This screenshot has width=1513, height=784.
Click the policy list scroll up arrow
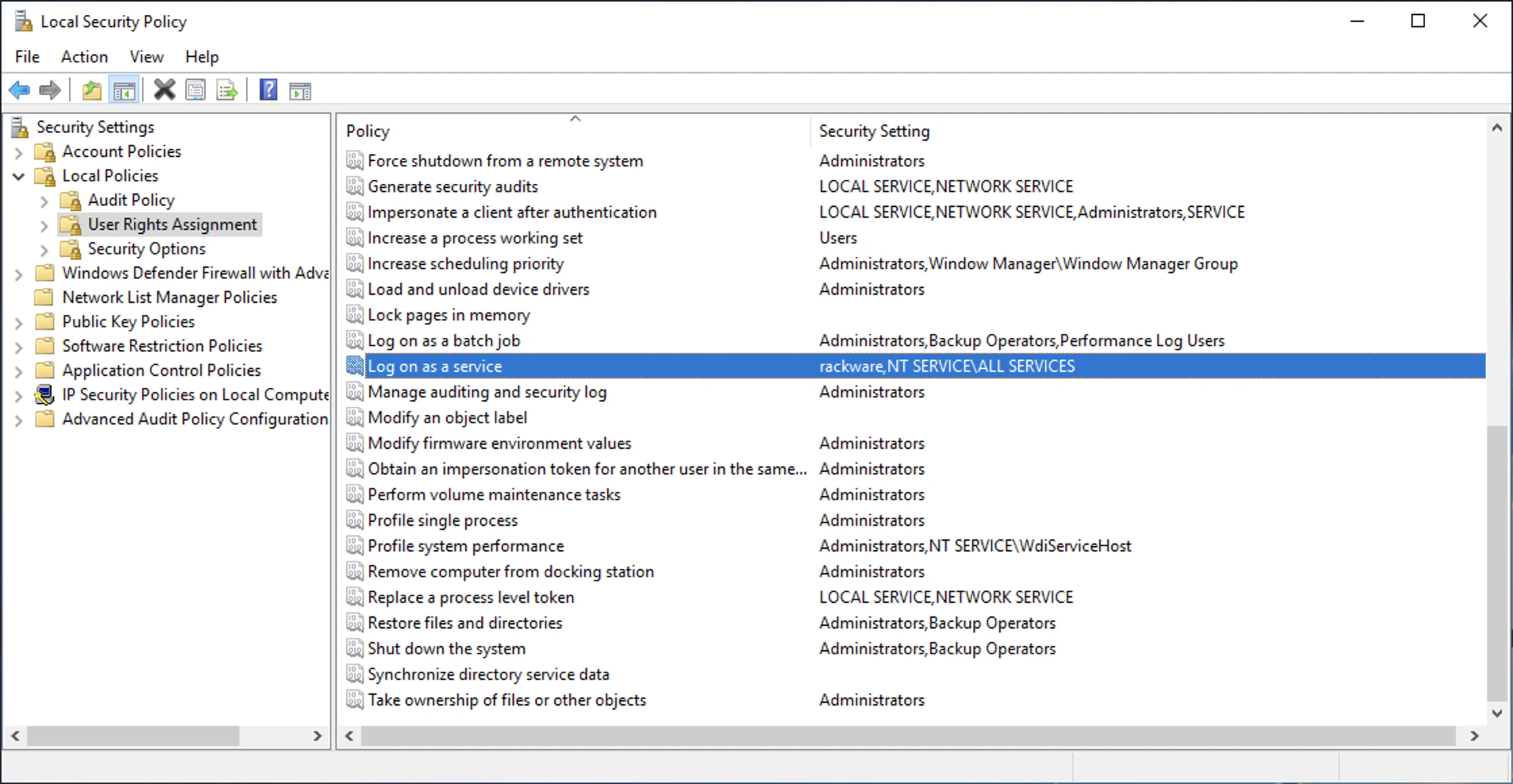(1496, 128)
